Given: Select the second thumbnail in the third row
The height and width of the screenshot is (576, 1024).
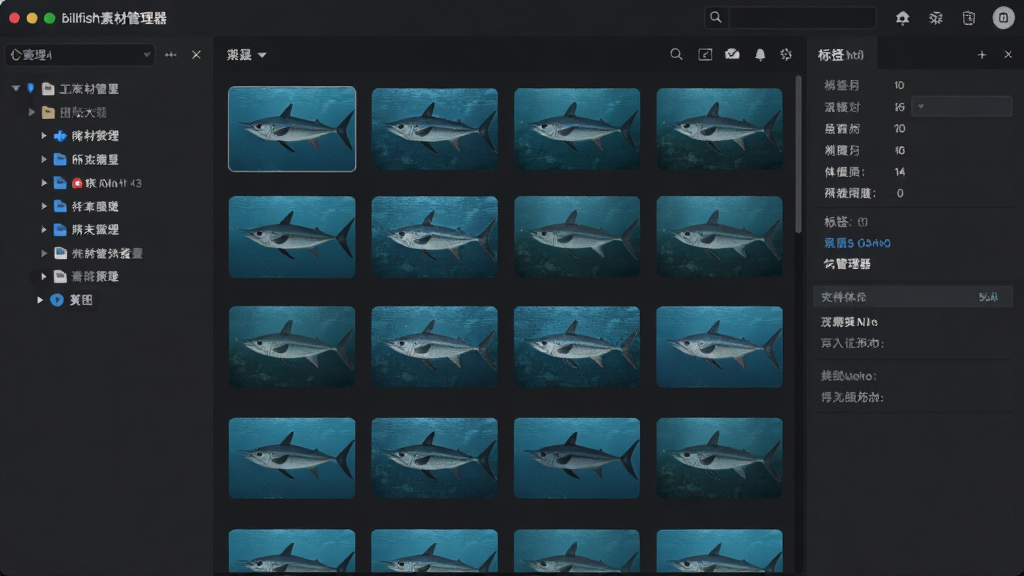Looking at the screenshot, I should (434, 347).
